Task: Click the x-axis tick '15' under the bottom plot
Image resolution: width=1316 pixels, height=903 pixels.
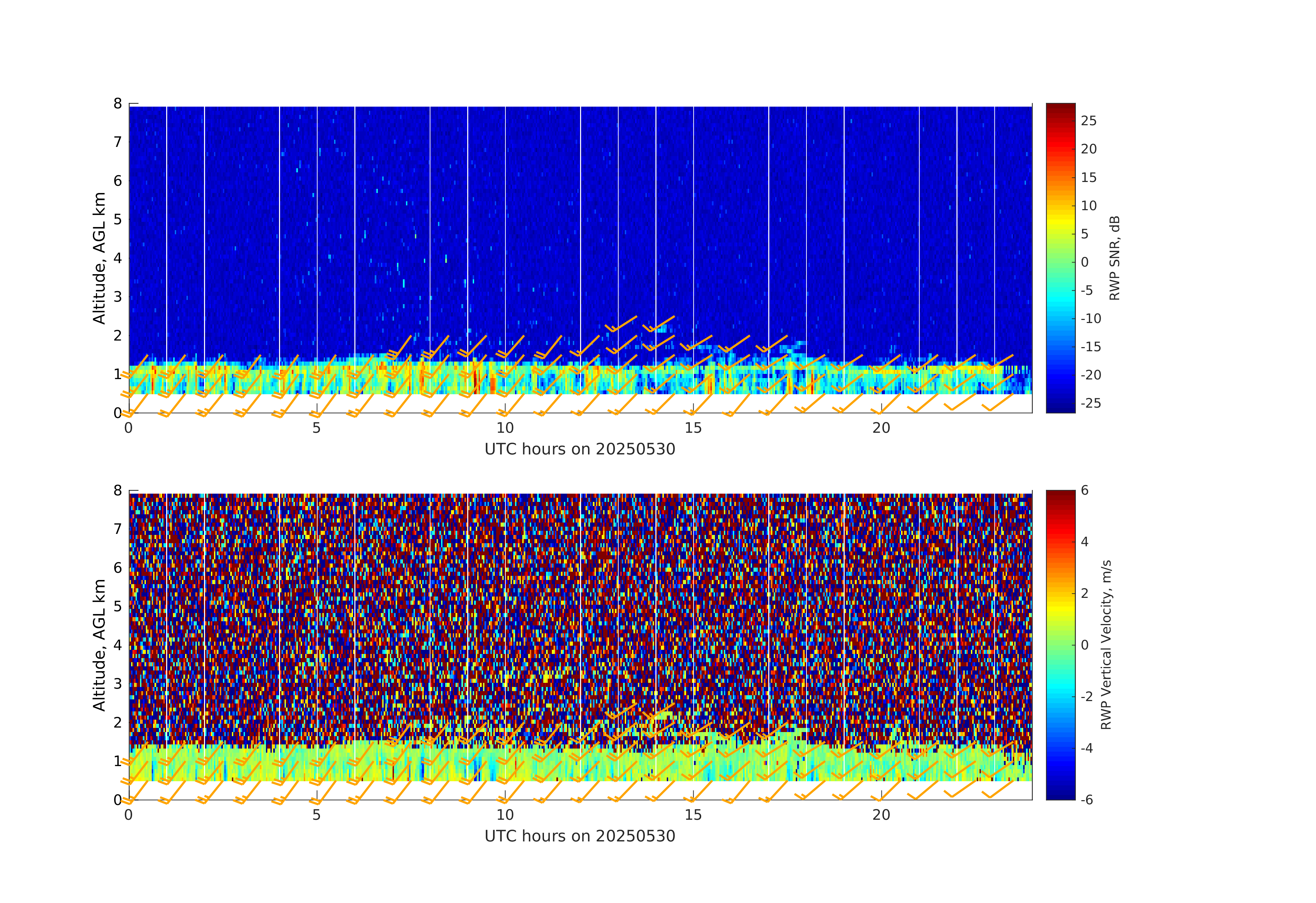Action: (x=693, y=815)
